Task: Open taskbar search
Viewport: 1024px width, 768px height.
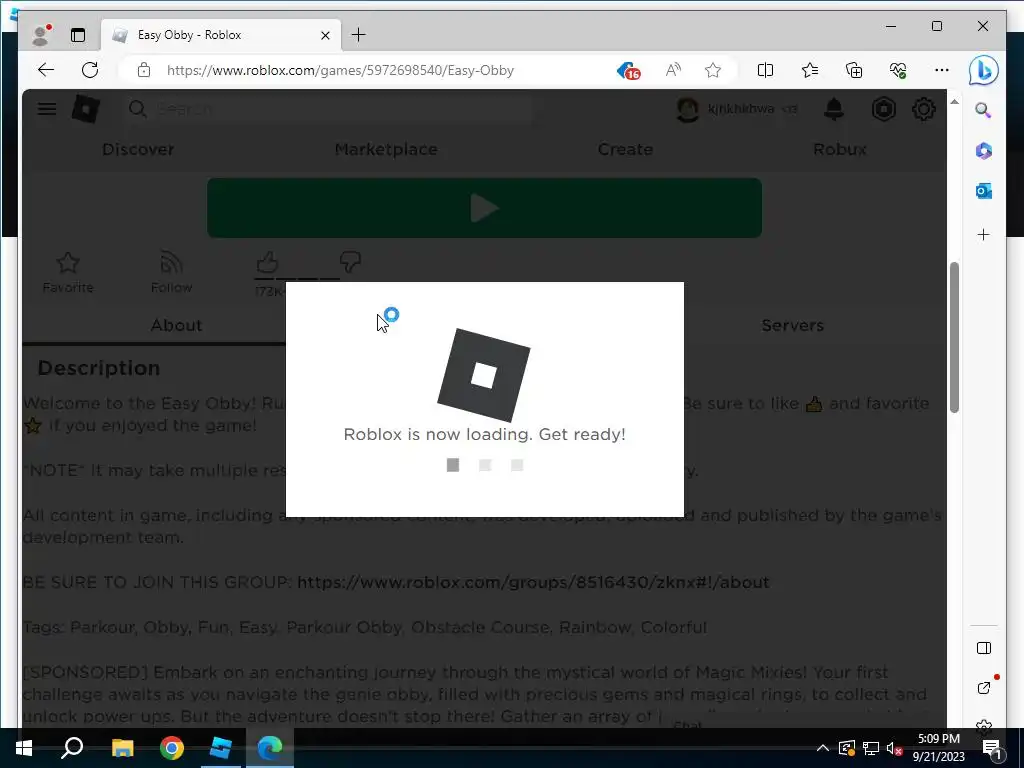Action: (72, 748)
